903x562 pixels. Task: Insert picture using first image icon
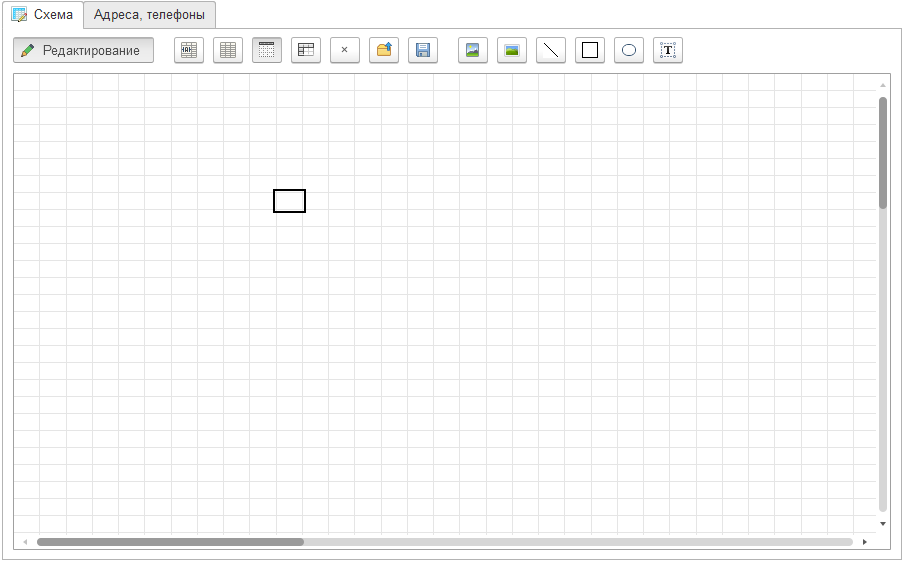pos(472,50)
